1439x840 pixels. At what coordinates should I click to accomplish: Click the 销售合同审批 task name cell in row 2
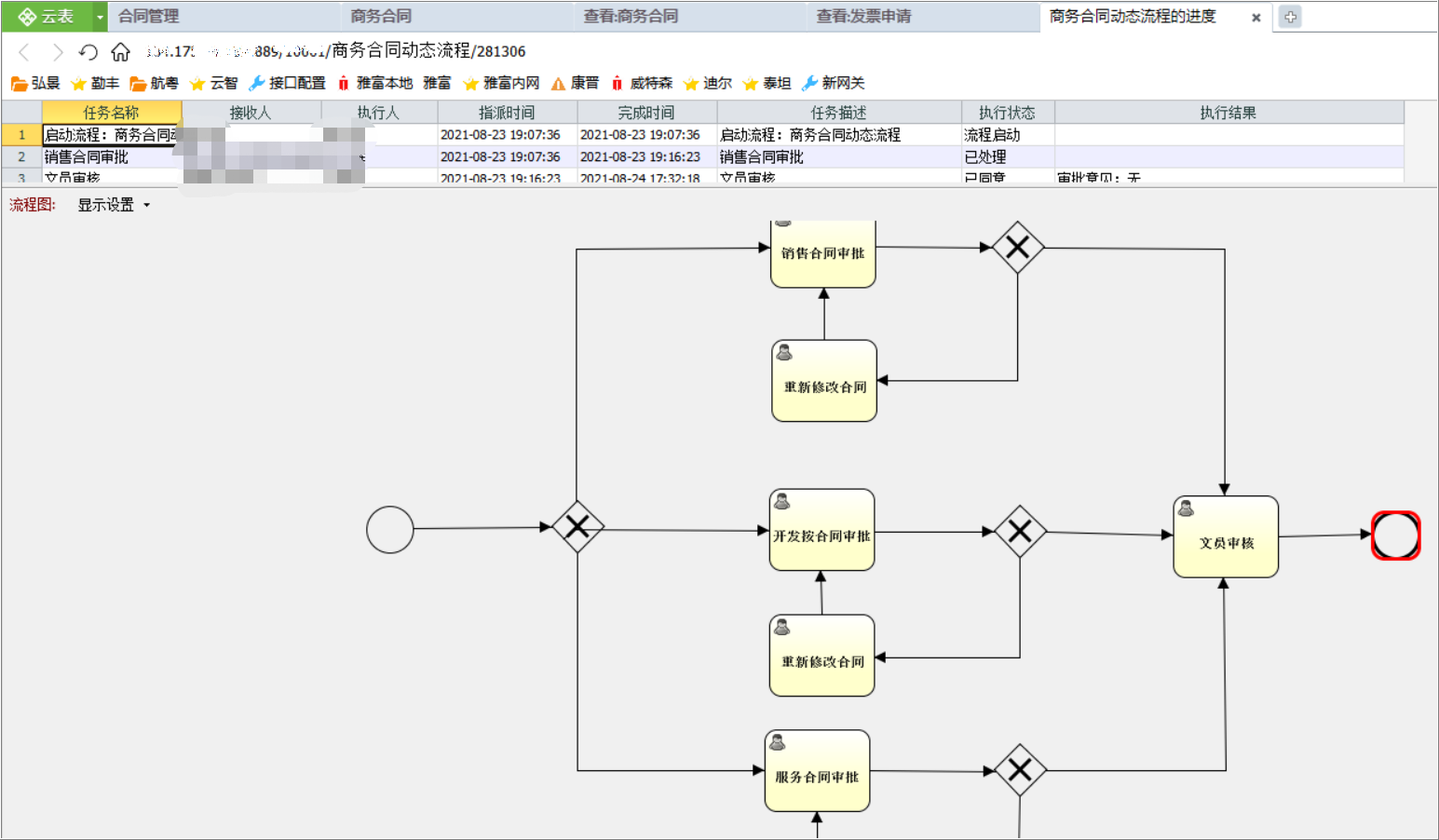click(x=111, y=156)
